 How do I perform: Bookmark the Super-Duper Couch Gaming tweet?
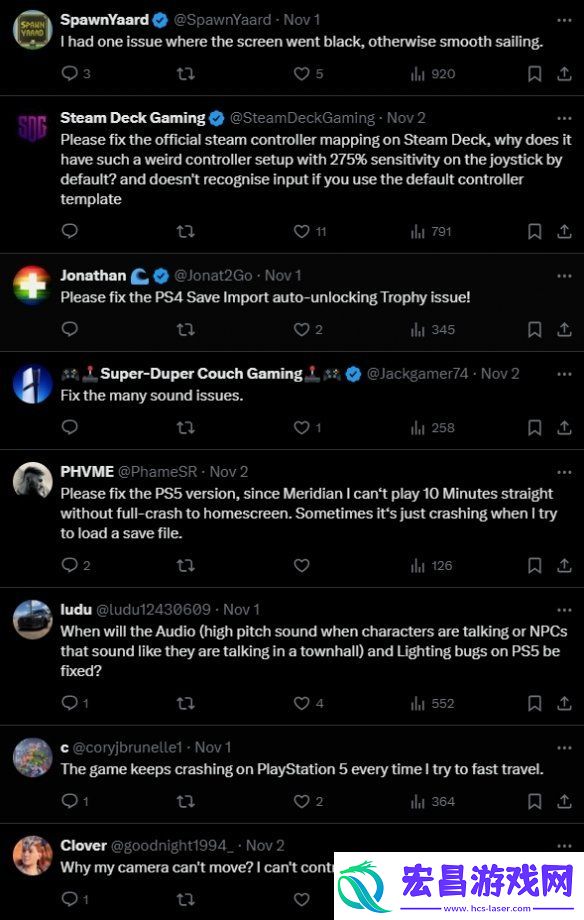pos(534,428)
